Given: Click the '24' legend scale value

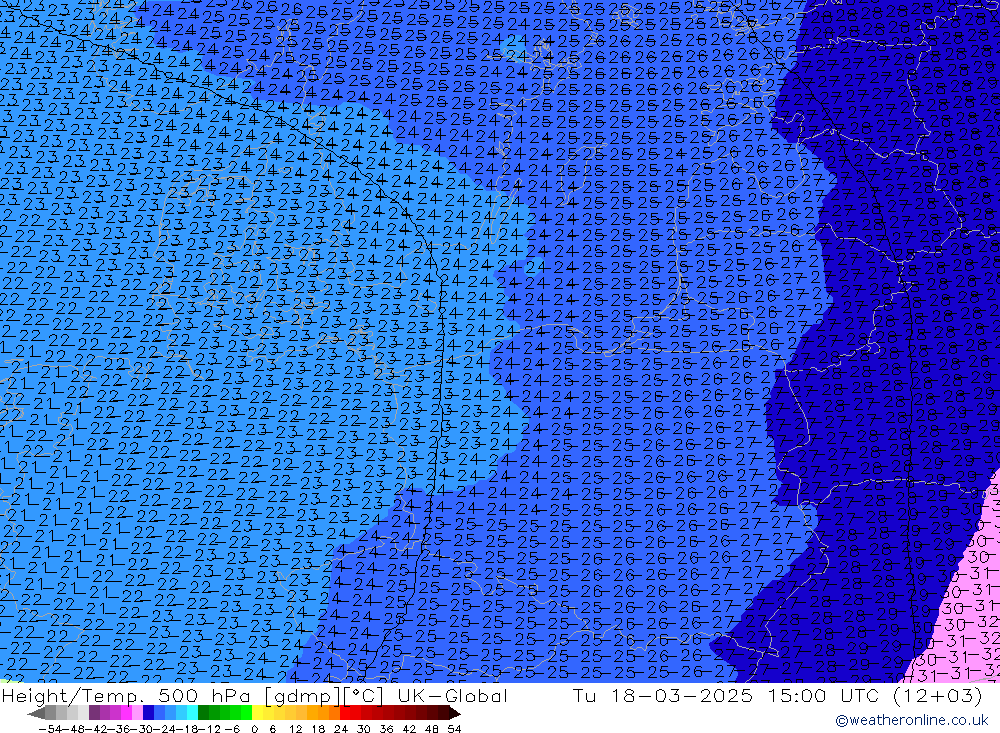Looking at the screenshot, I should (341, 729).
